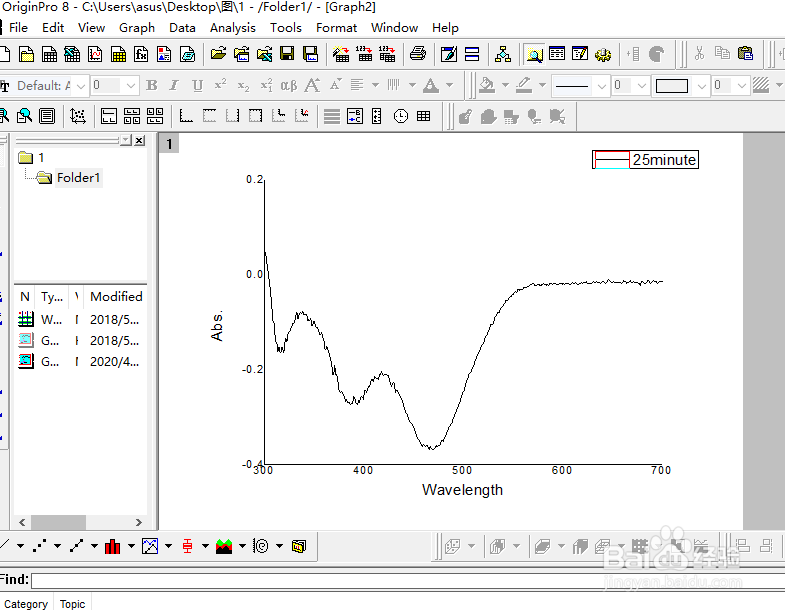Screen dimensions: 785x610
Task: Close the Project Explorer panel
Action: tap(140, 140)
